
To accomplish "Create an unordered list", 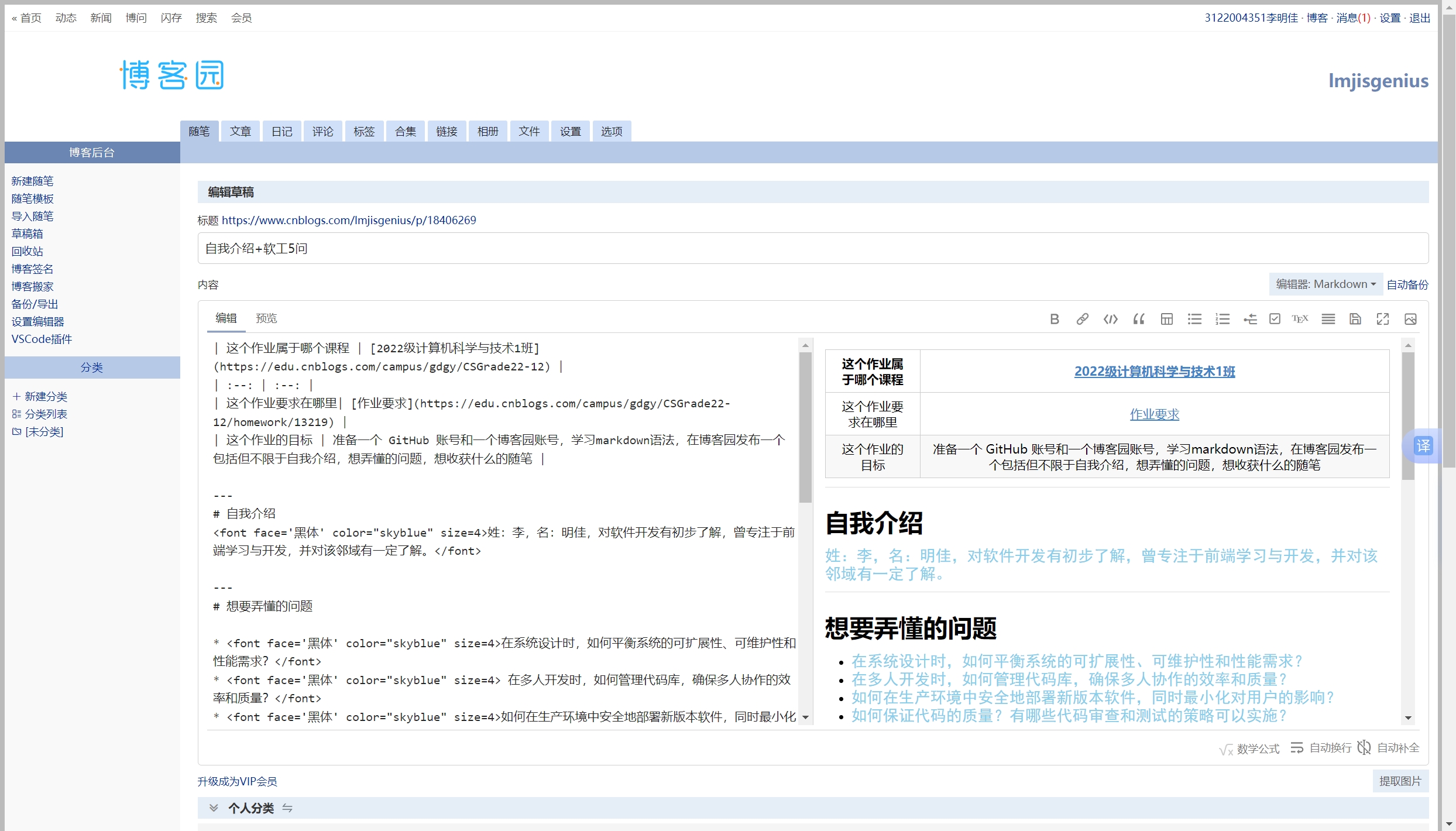I will (x=1194, y=319).
